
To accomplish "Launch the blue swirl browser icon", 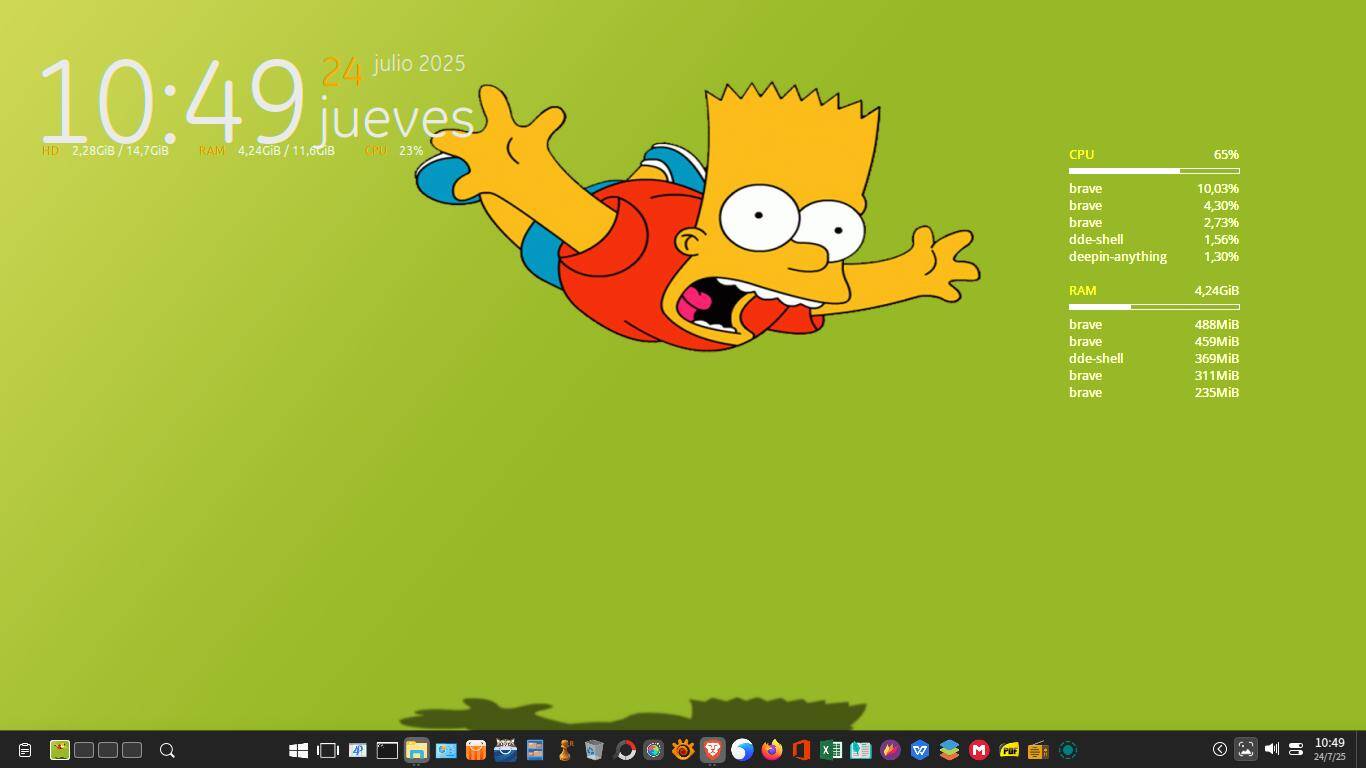I will coord(742,750).
